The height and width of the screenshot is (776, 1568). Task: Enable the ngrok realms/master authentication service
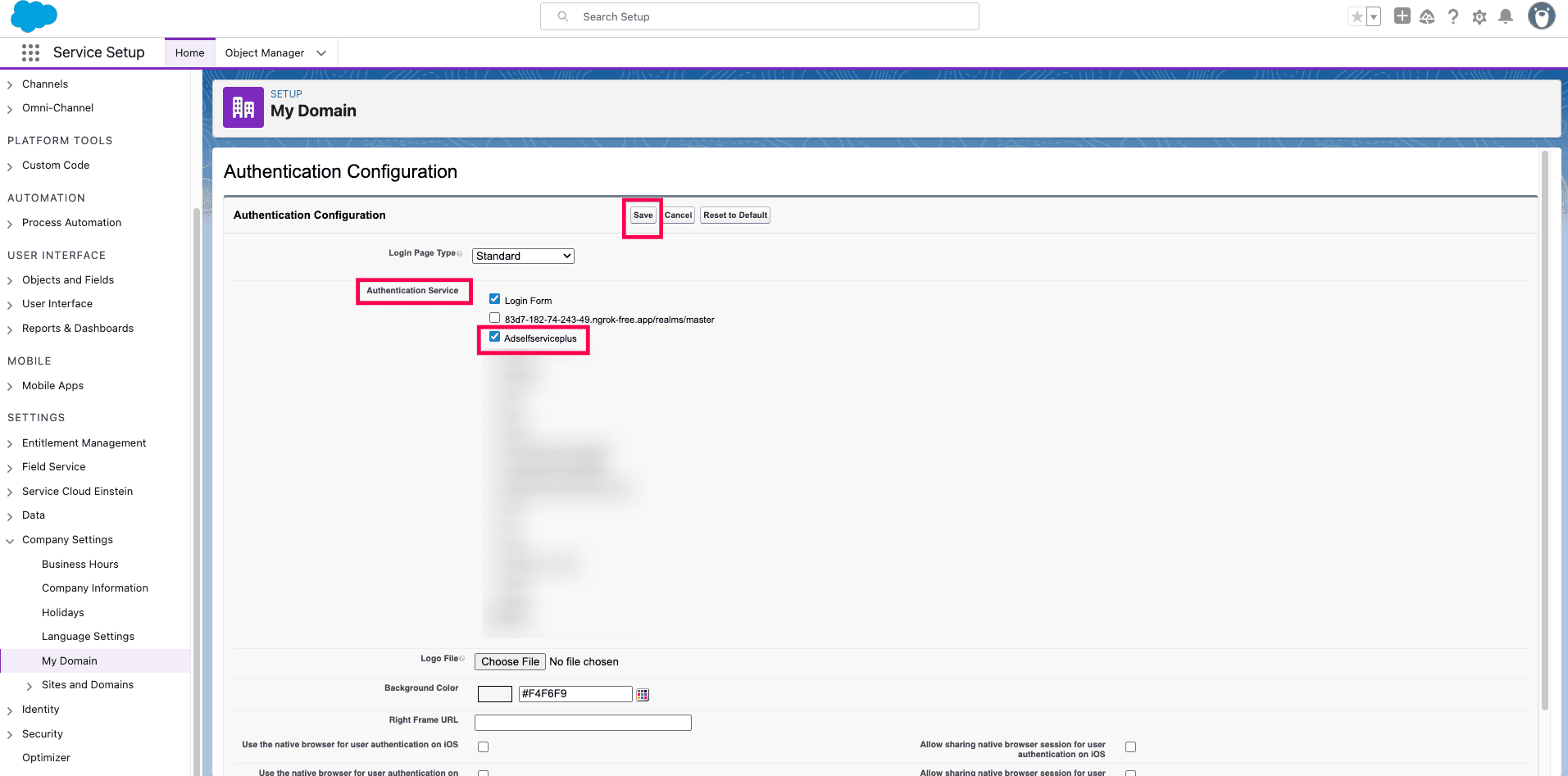(x=494, y=317)
